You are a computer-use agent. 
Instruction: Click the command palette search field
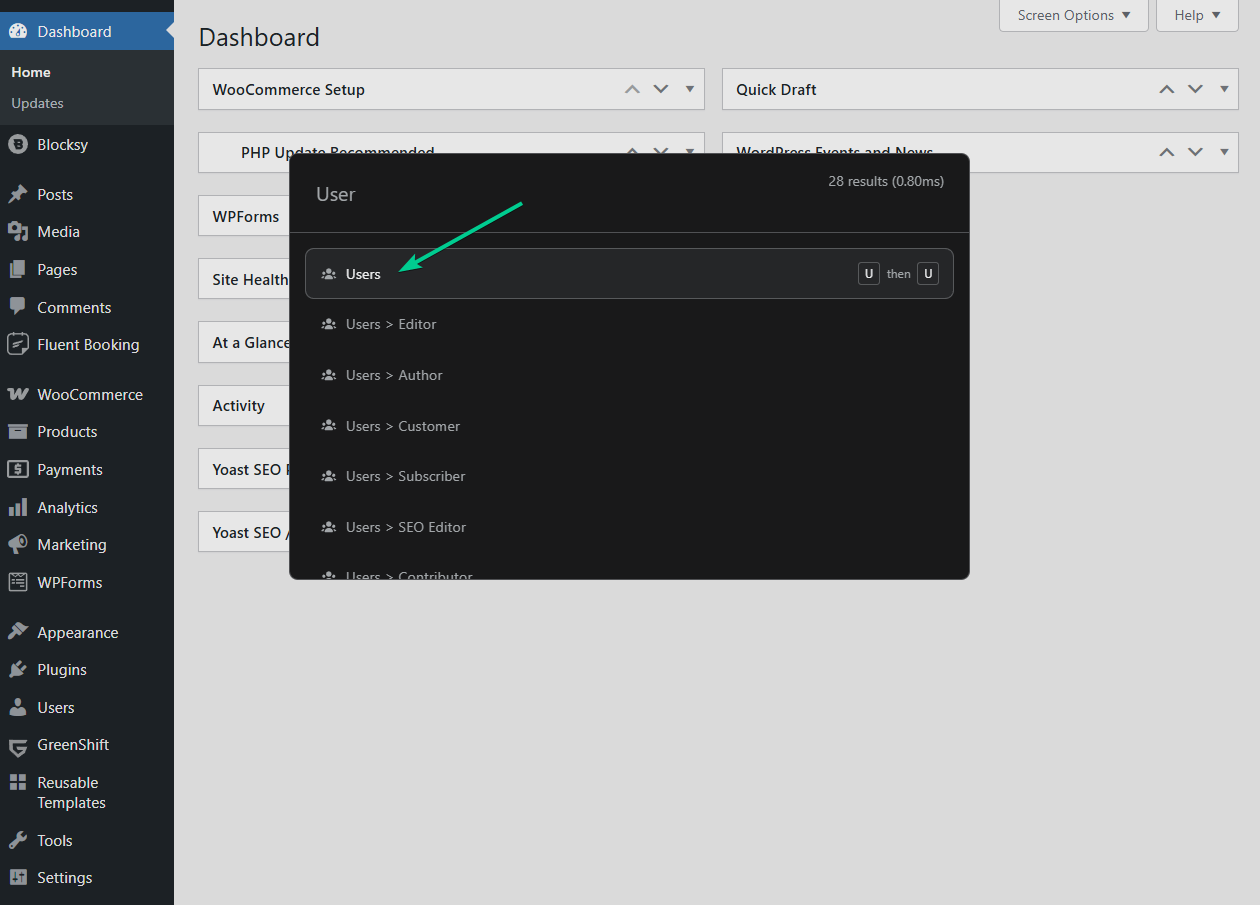(x=560, y=194)
